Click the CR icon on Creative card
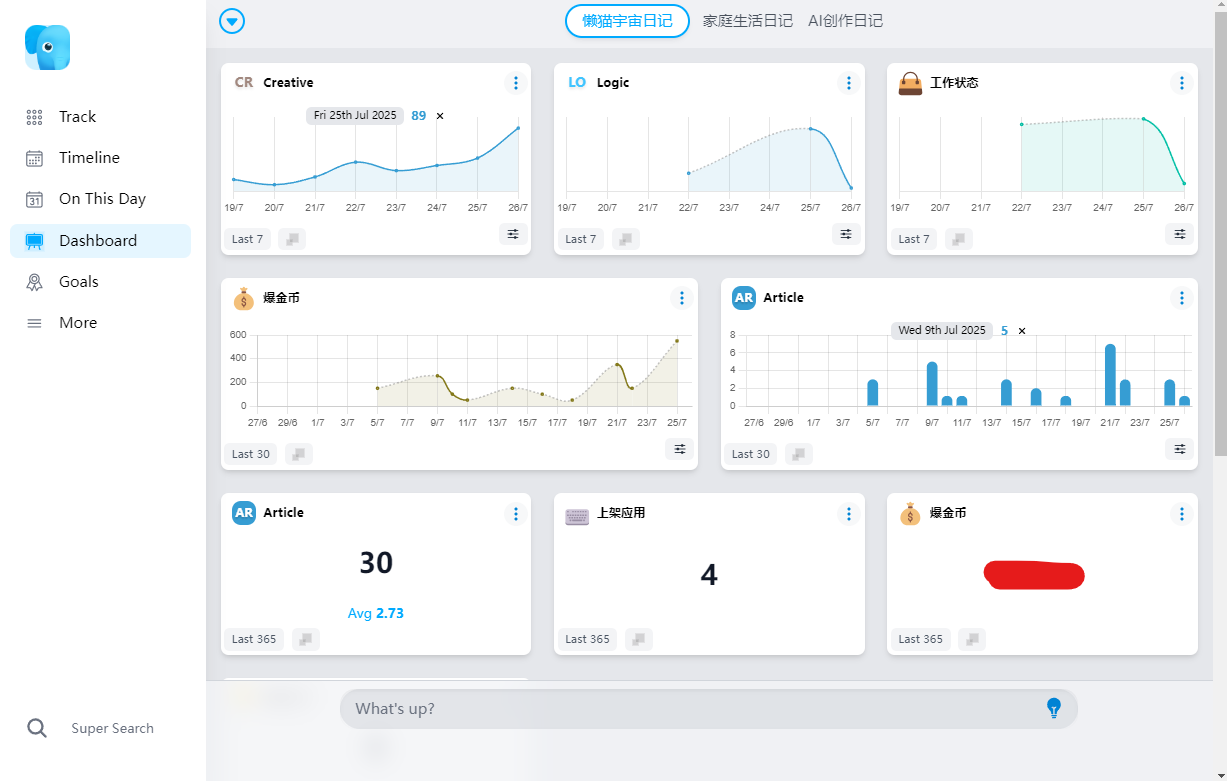The image size is (1227, 781). pyautogui.click(x=244, y=83)
